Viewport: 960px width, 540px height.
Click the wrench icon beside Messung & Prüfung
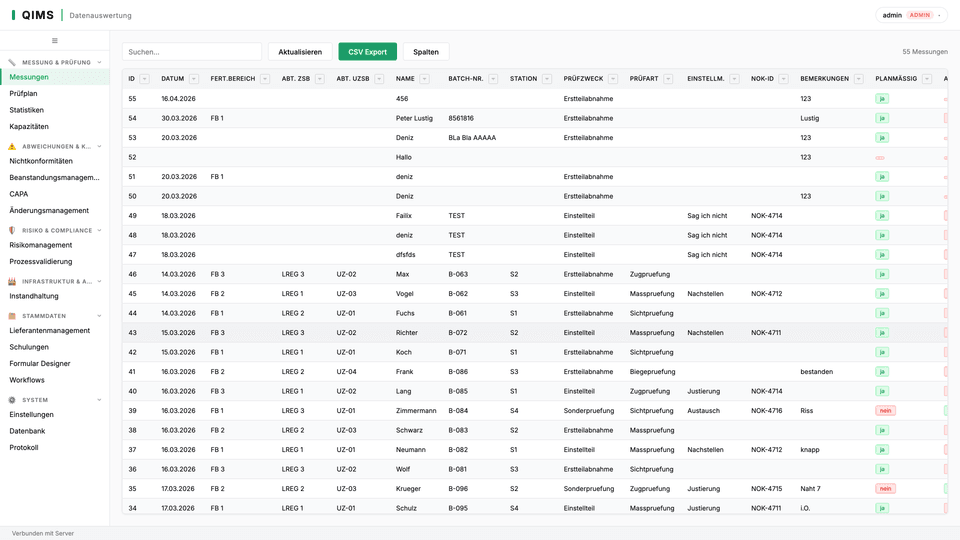[x=12, y=62]
